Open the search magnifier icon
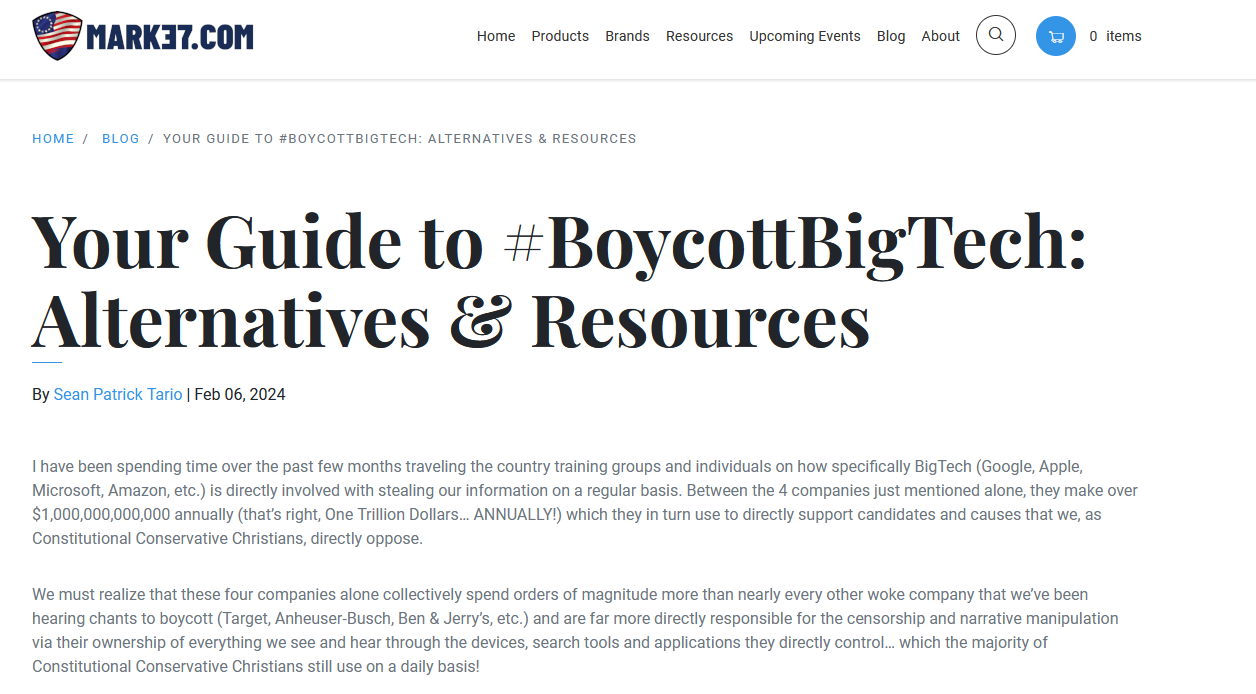Viewport: 1256px width, 694px height. pyautogui.click(x=996, y=35)
